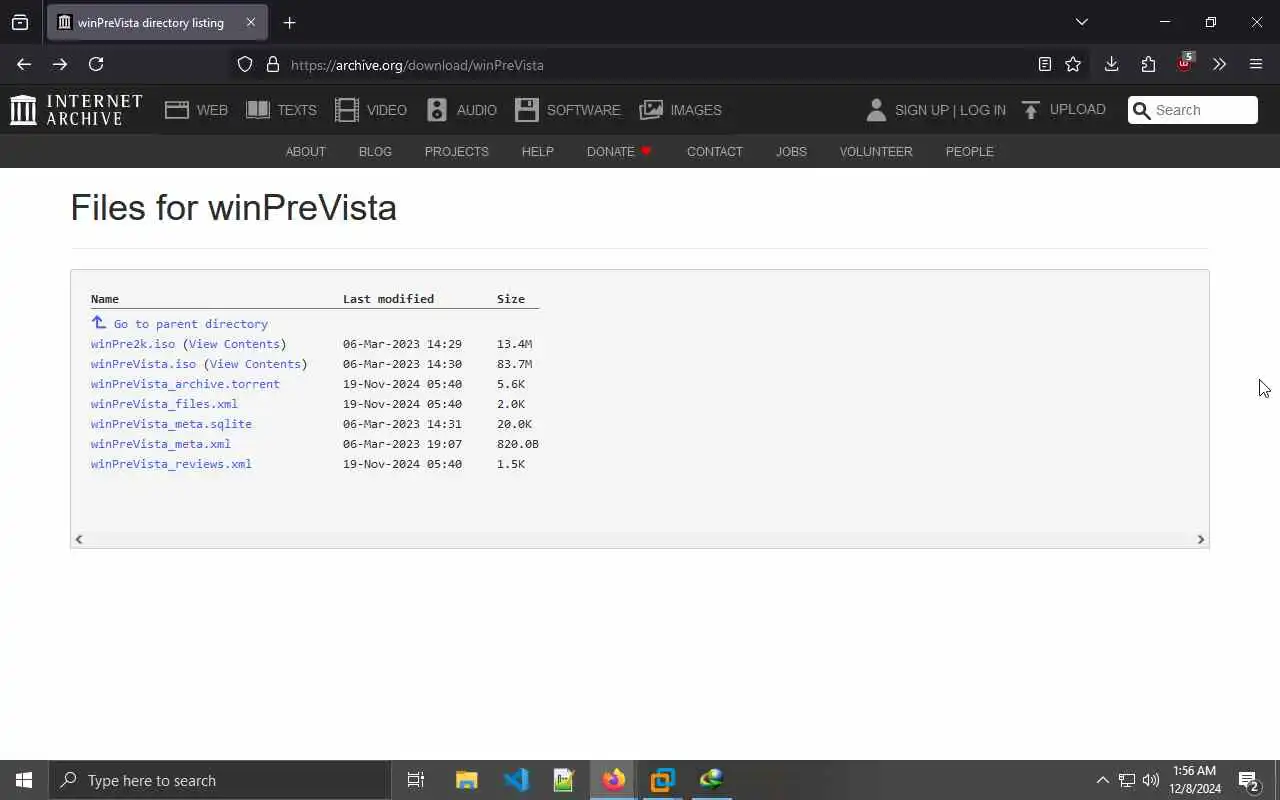Open winPreVista_meta.sqlite link
This screenshot has width=1280, height=800.
point(171,424)
